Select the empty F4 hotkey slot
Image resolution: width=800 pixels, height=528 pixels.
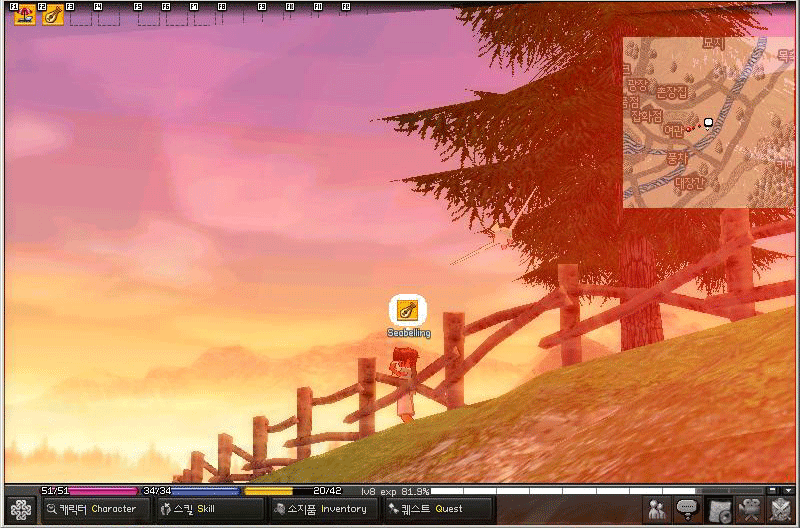pos(108,15)
